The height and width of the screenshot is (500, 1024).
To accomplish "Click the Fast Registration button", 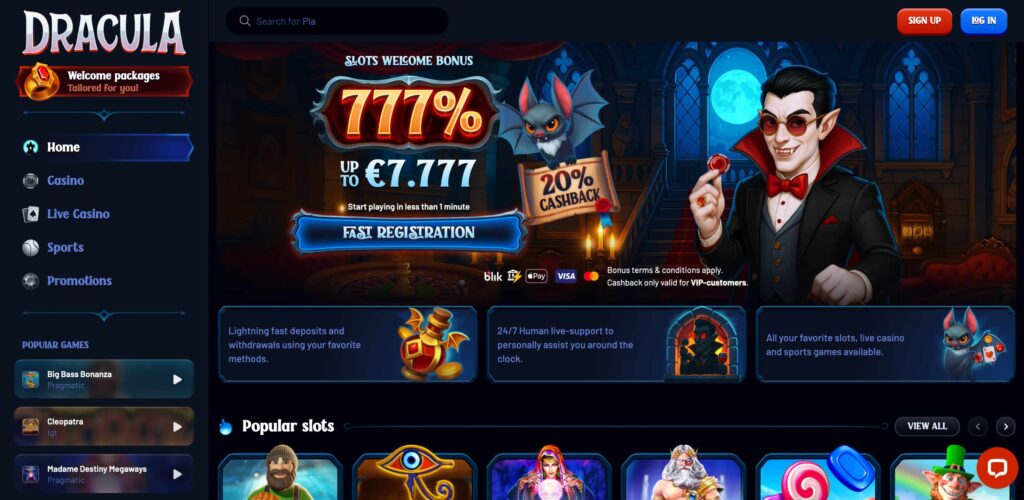I will (x=409, y=232).
